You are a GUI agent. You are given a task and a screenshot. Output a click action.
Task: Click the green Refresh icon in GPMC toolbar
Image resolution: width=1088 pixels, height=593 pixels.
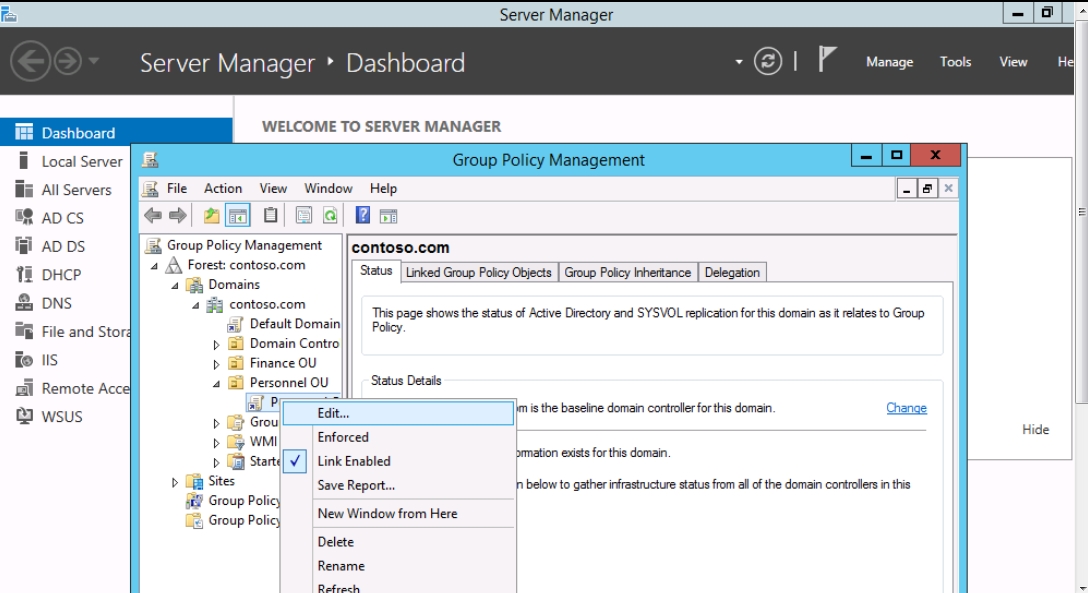coord(330,215)
